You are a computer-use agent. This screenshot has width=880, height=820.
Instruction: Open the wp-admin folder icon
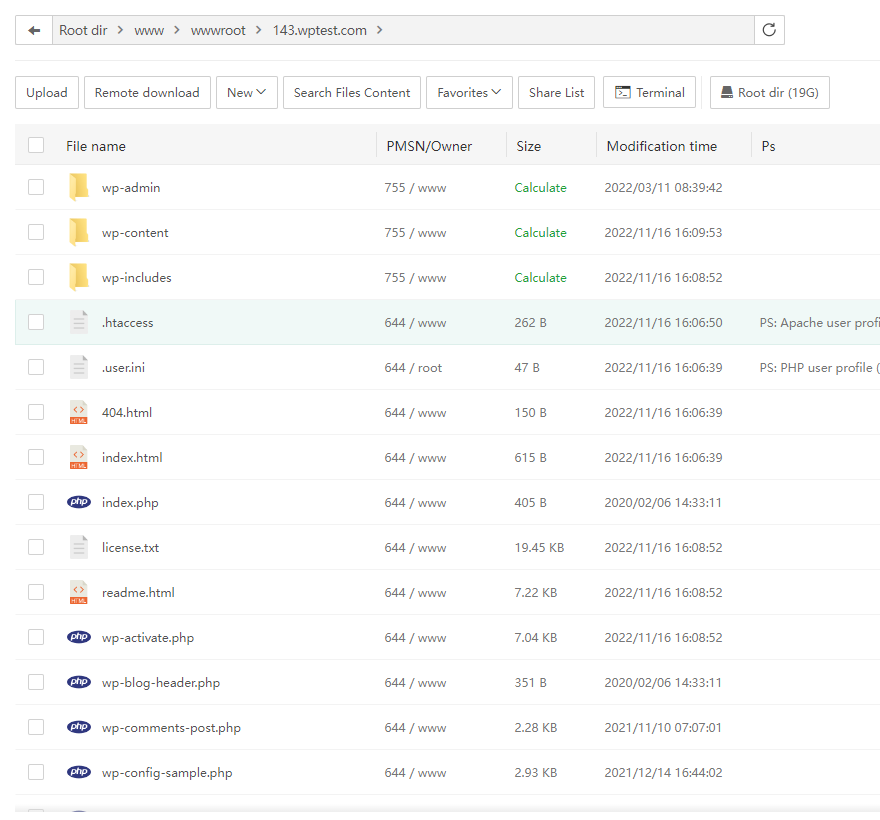(x=79, y=187)
